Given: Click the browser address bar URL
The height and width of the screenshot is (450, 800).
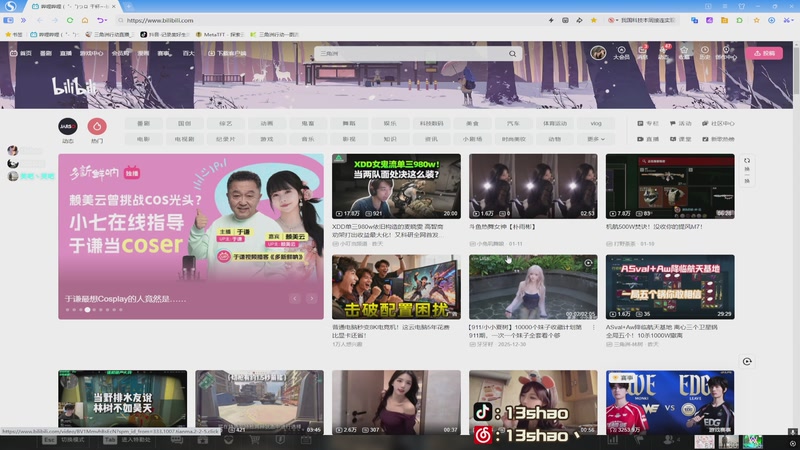Looking at the screenshot, I should (x=160, y=20).
